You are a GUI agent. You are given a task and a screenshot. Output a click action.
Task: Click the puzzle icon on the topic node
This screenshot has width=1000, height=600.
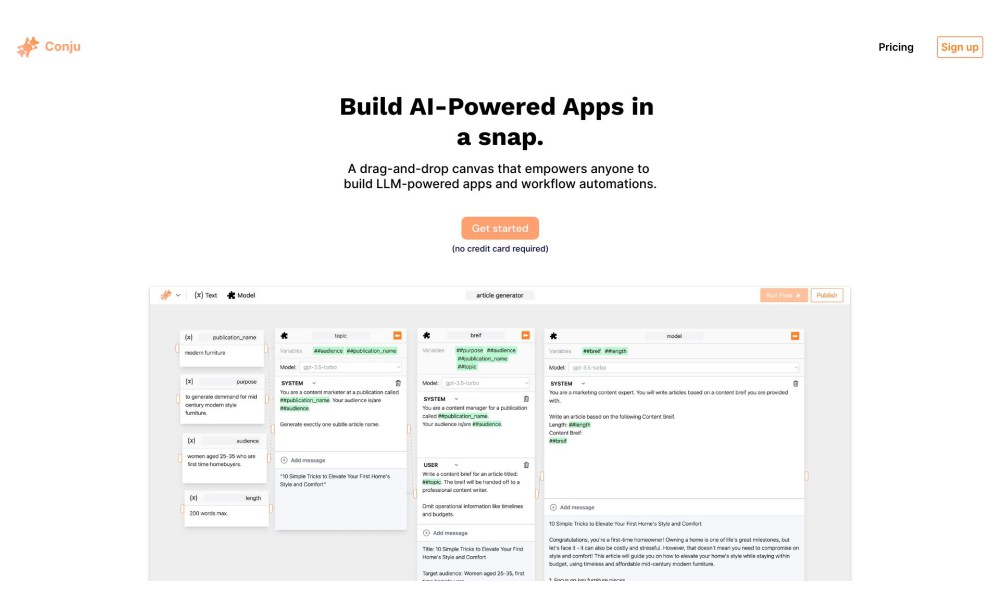click(x=284, y=335)
